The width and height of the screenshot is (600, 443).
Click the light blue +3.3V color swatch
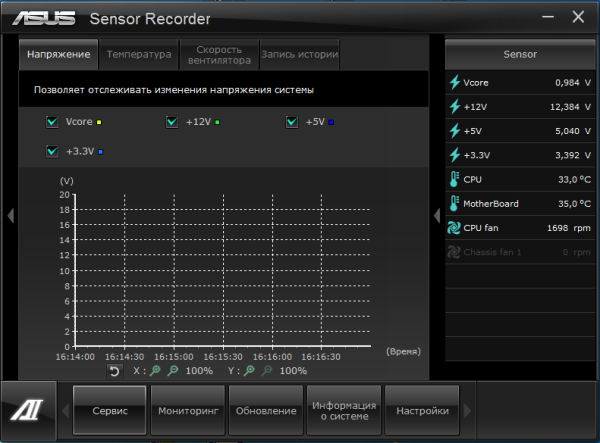tap(101, 152)
